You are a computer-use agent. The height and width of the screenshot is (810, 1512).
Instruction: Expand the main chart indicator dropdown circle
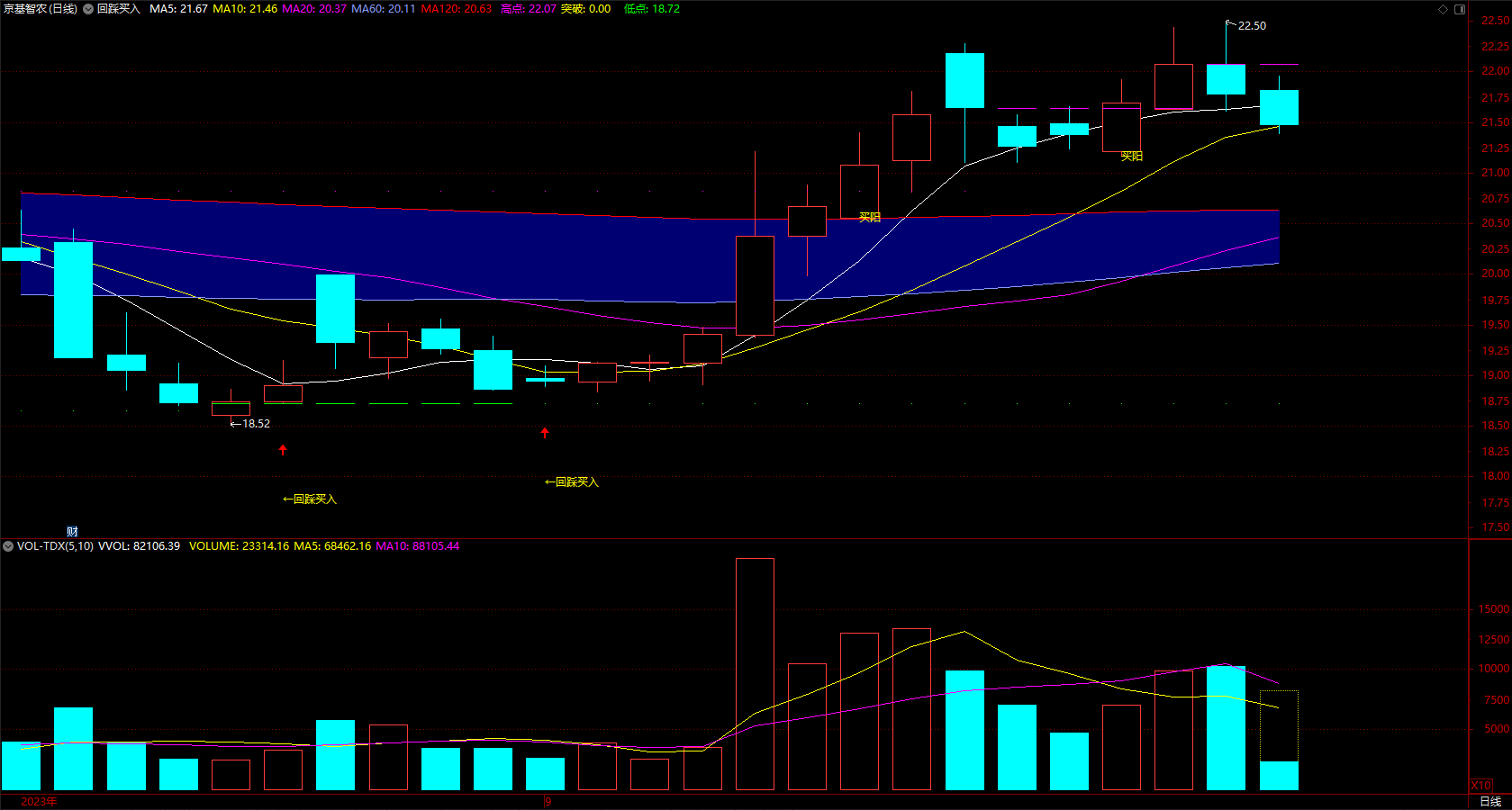[x=88, y=9]
